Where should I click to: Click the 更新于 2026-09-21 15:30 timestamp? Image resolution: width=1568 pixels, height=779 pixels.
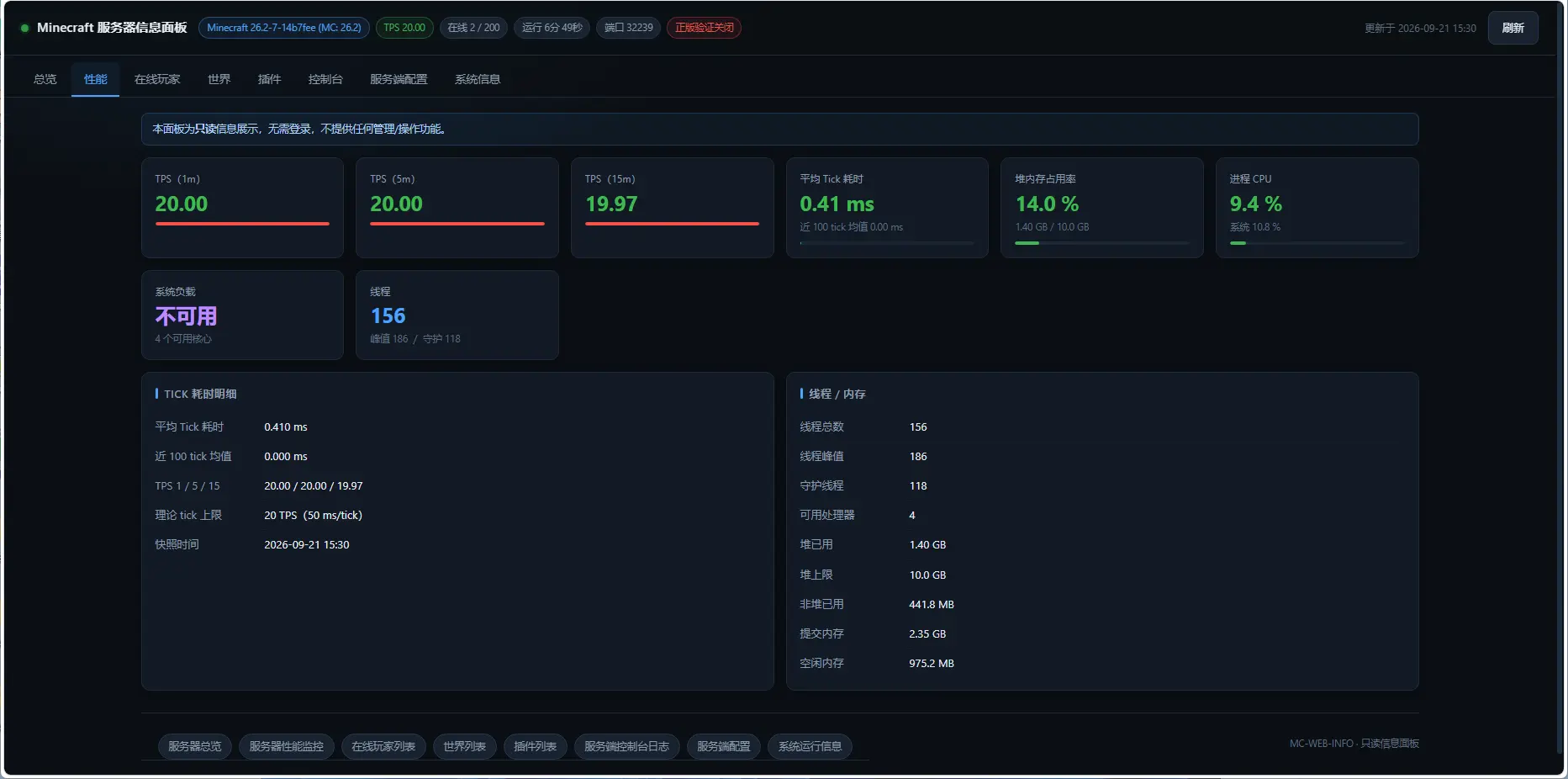click(x=1420, y=28)
